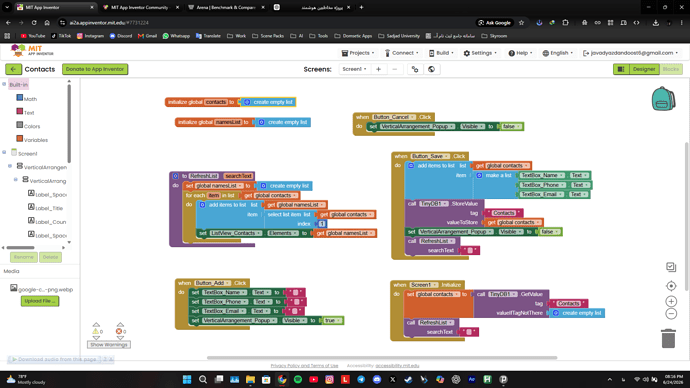
Task: Collapse the first VerticalArrangement node
Action: coord(10,166)
